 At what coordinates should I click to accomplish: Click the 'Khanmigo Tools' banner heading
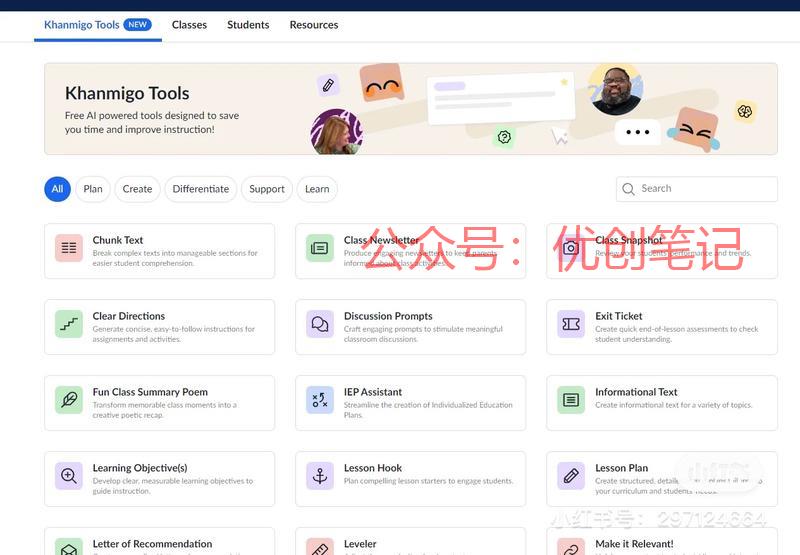[127, 93]
